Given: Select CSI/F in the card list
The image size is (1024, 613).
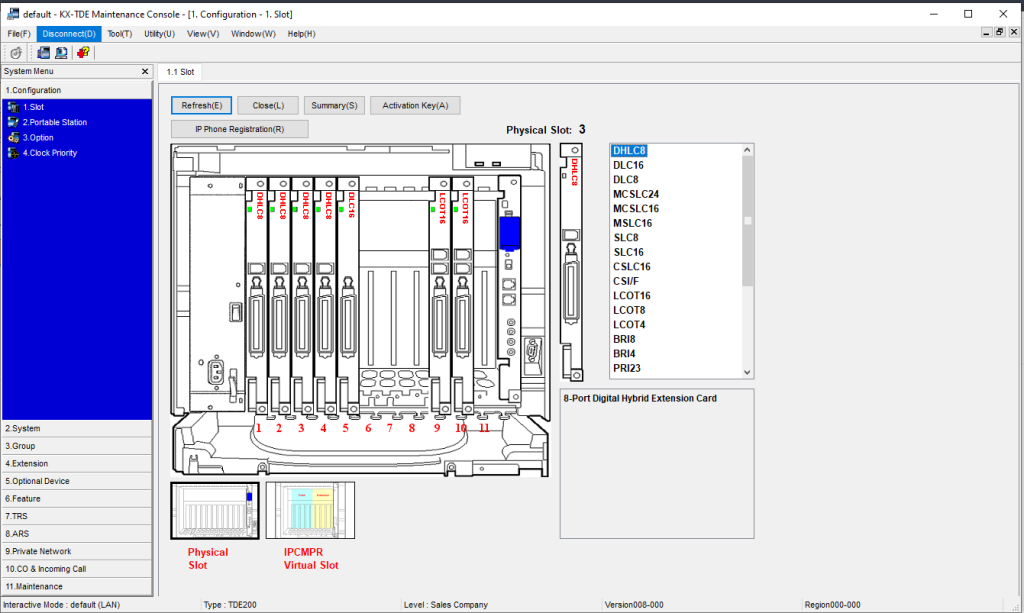Looking at the screenshot, I should click(x=626, y=281).
